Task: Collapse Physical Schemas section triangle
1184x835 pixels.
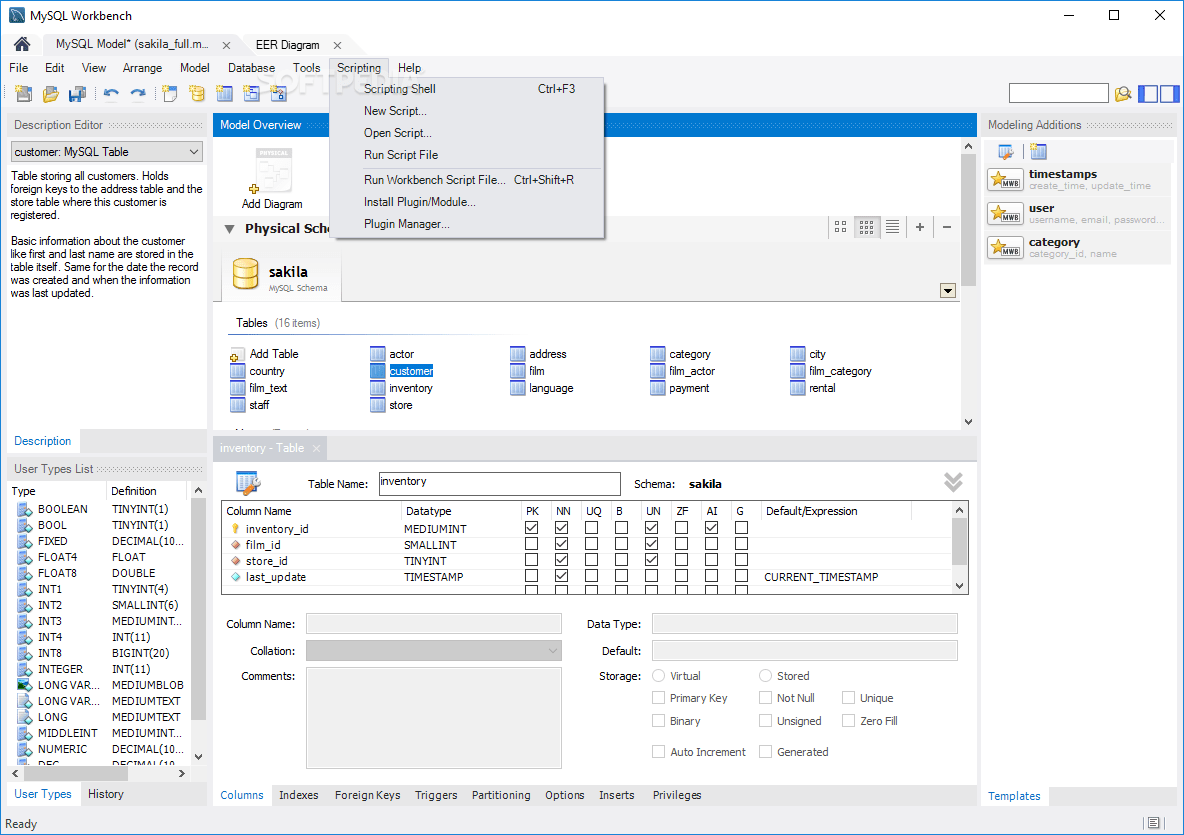Action: point(230,229)
